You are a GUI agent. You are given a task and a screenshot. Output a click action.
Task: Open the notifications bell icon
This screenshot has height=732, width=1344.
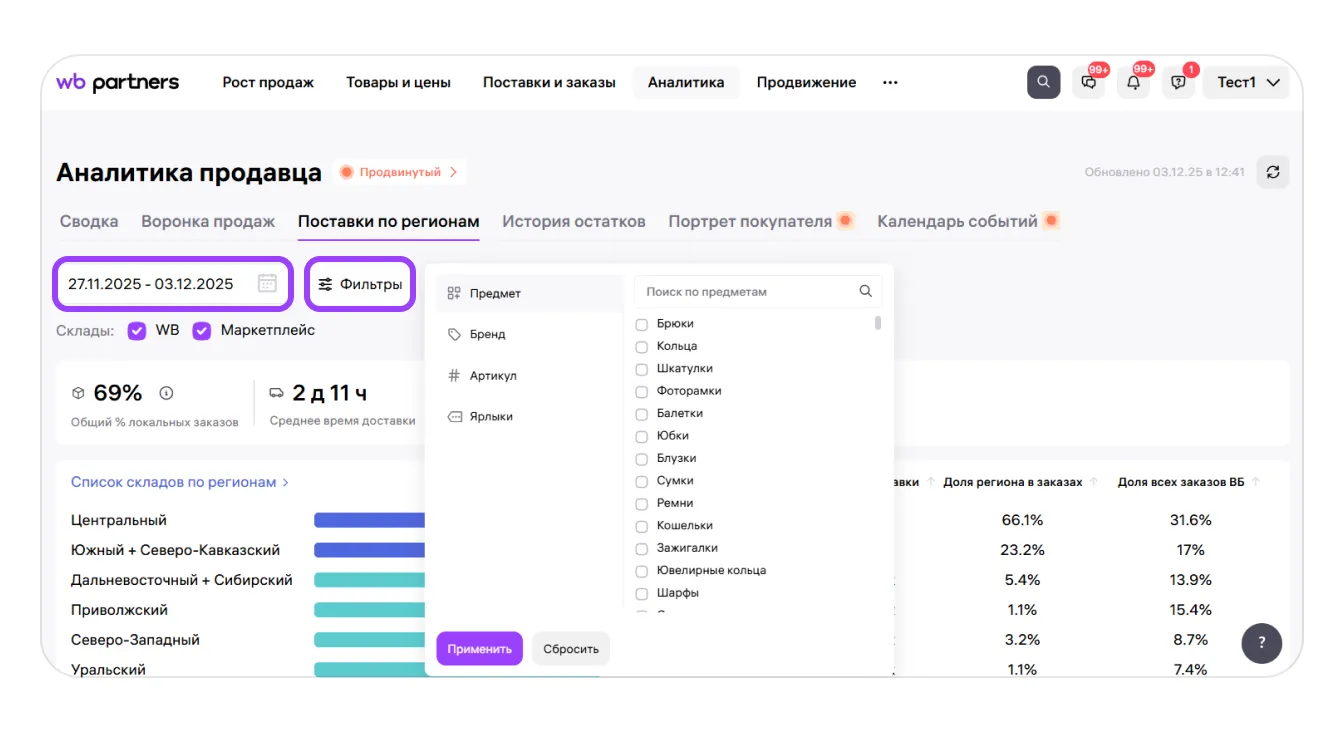click(x=1133, y=82)
